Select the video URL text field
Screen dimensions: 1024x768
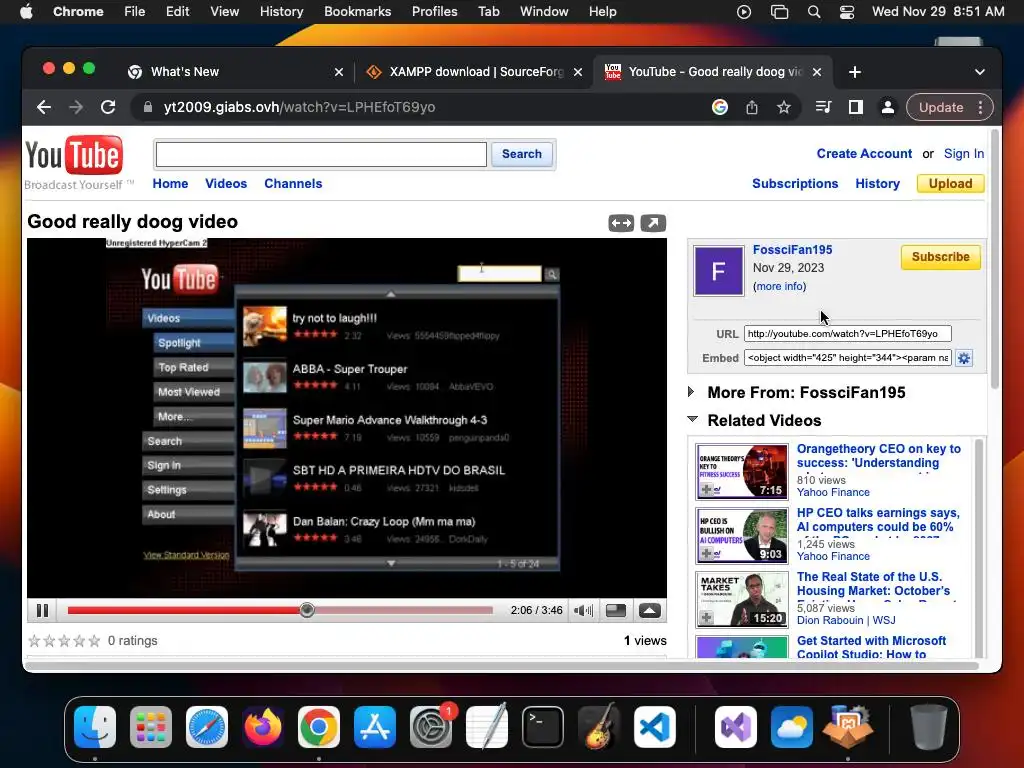point(847,334)
